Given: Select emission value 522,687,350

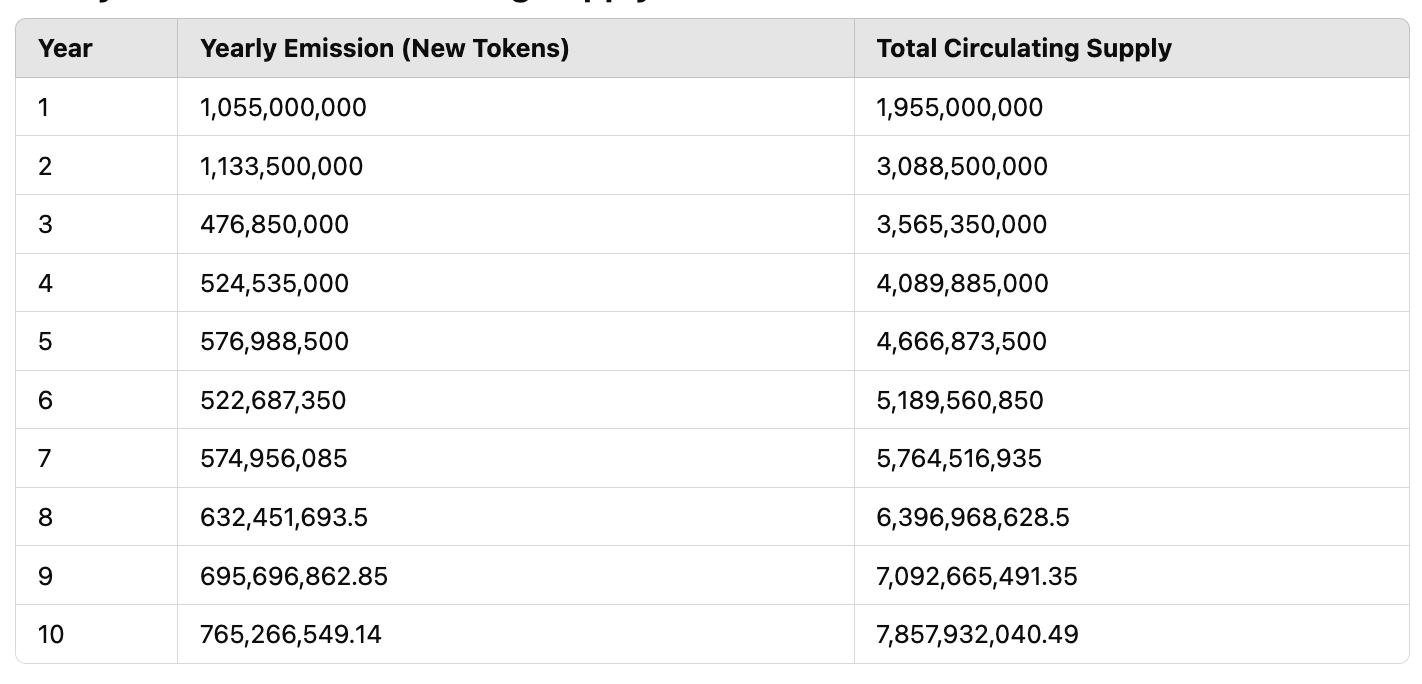Looking at the screenshot, I should tap(274, 400).
